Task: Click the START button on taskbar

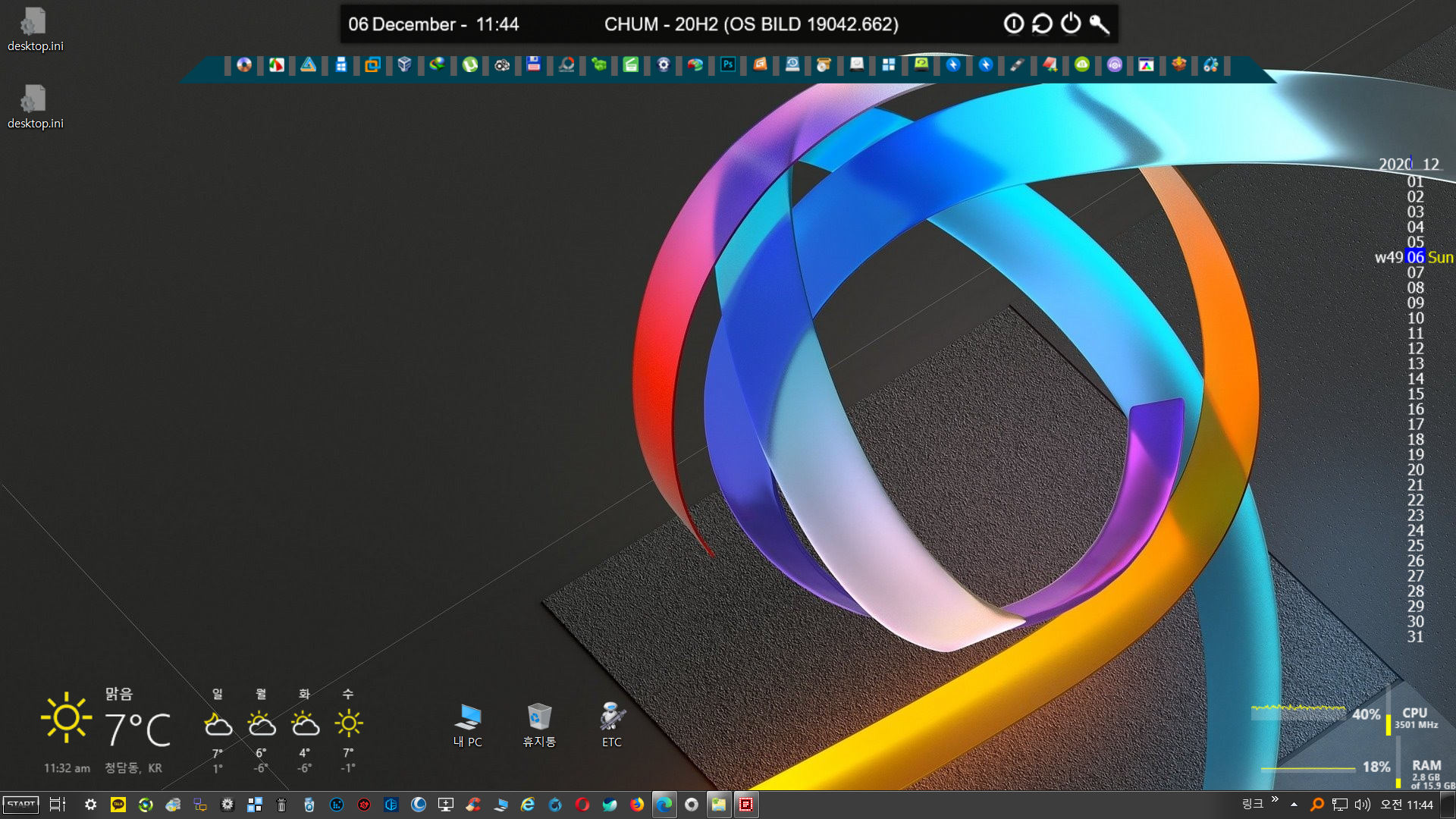Action: pos(21,805)
